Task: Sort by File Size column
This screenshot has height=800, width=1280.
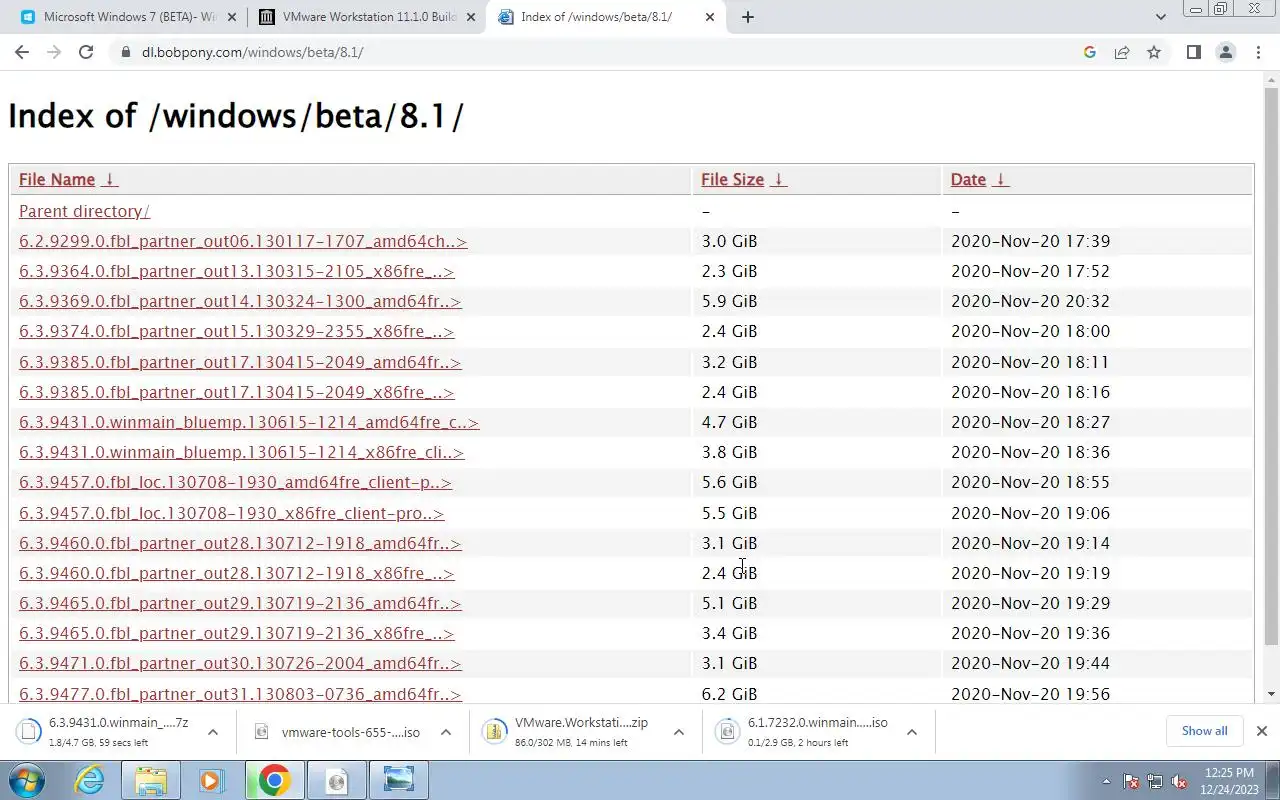Action: [x=732, y=180]
